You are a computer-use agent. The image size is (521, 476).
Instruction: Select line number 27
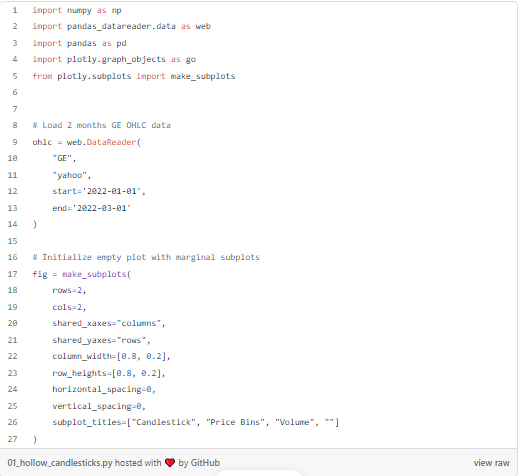tap(12, 439)
